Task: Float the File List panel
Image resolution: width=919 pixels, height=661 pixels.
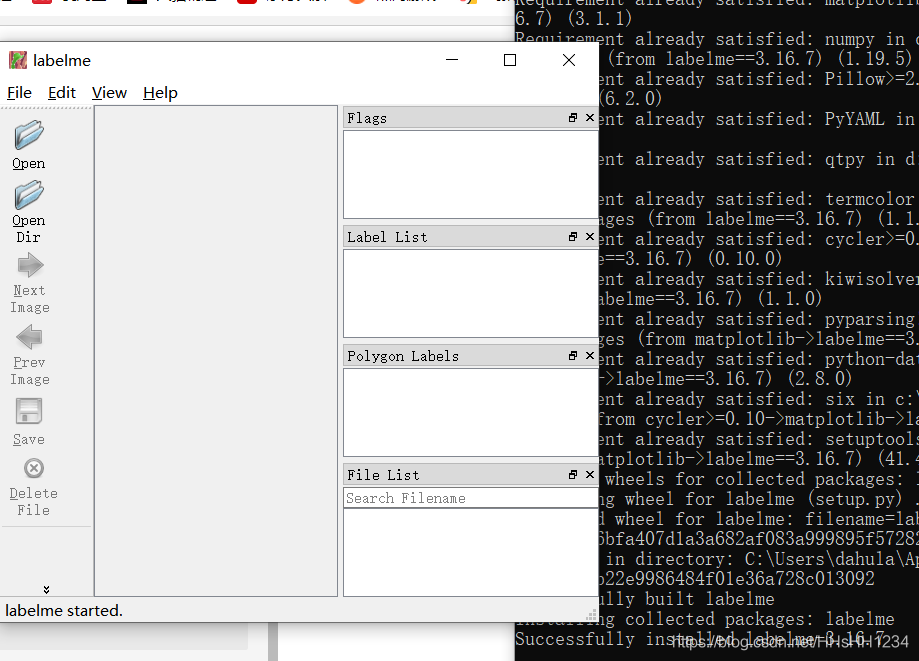Action: coord(573,475)
